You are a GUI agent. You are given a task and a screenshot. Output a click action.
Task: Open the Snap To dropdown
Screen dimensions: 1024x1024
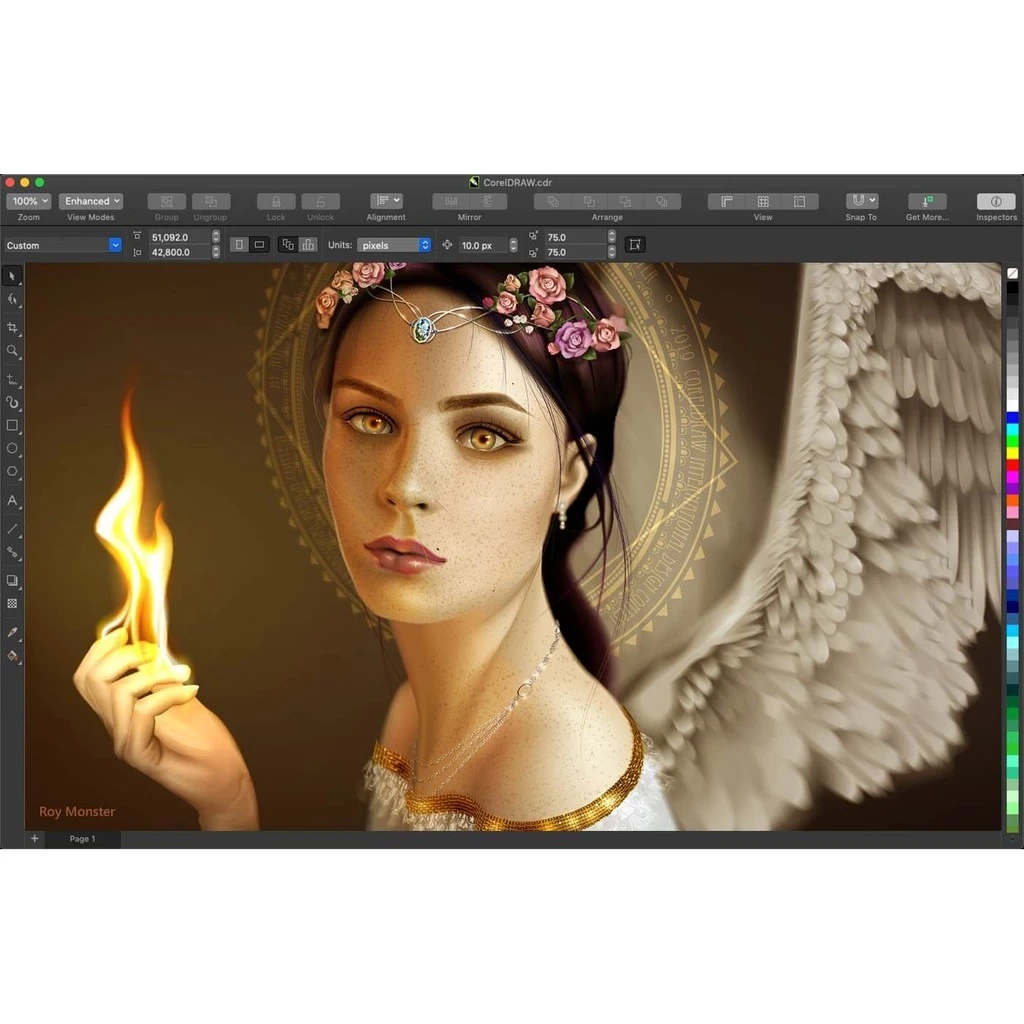click(x=861, y=200)
